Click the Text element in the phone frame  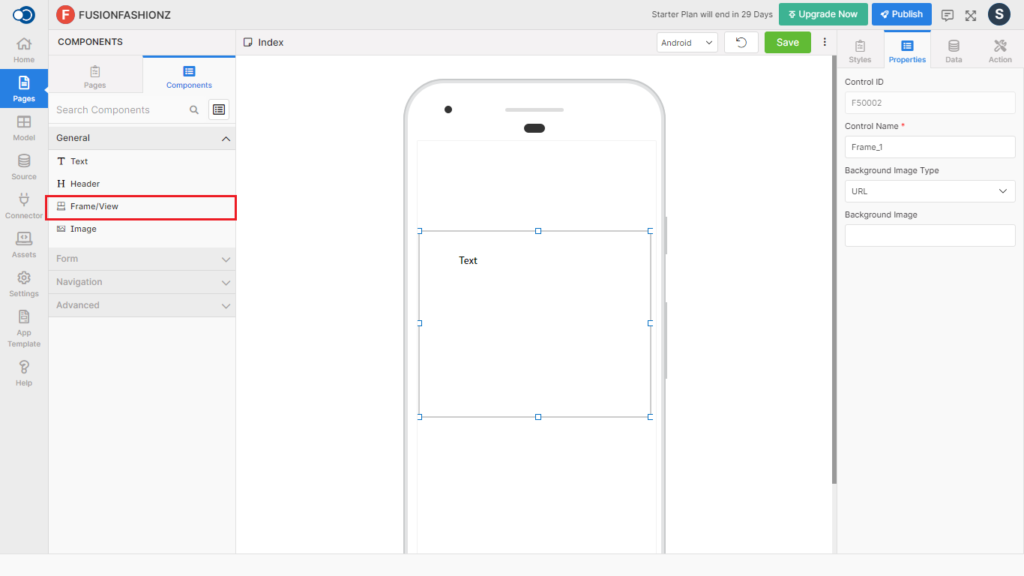tap(468, 261)
